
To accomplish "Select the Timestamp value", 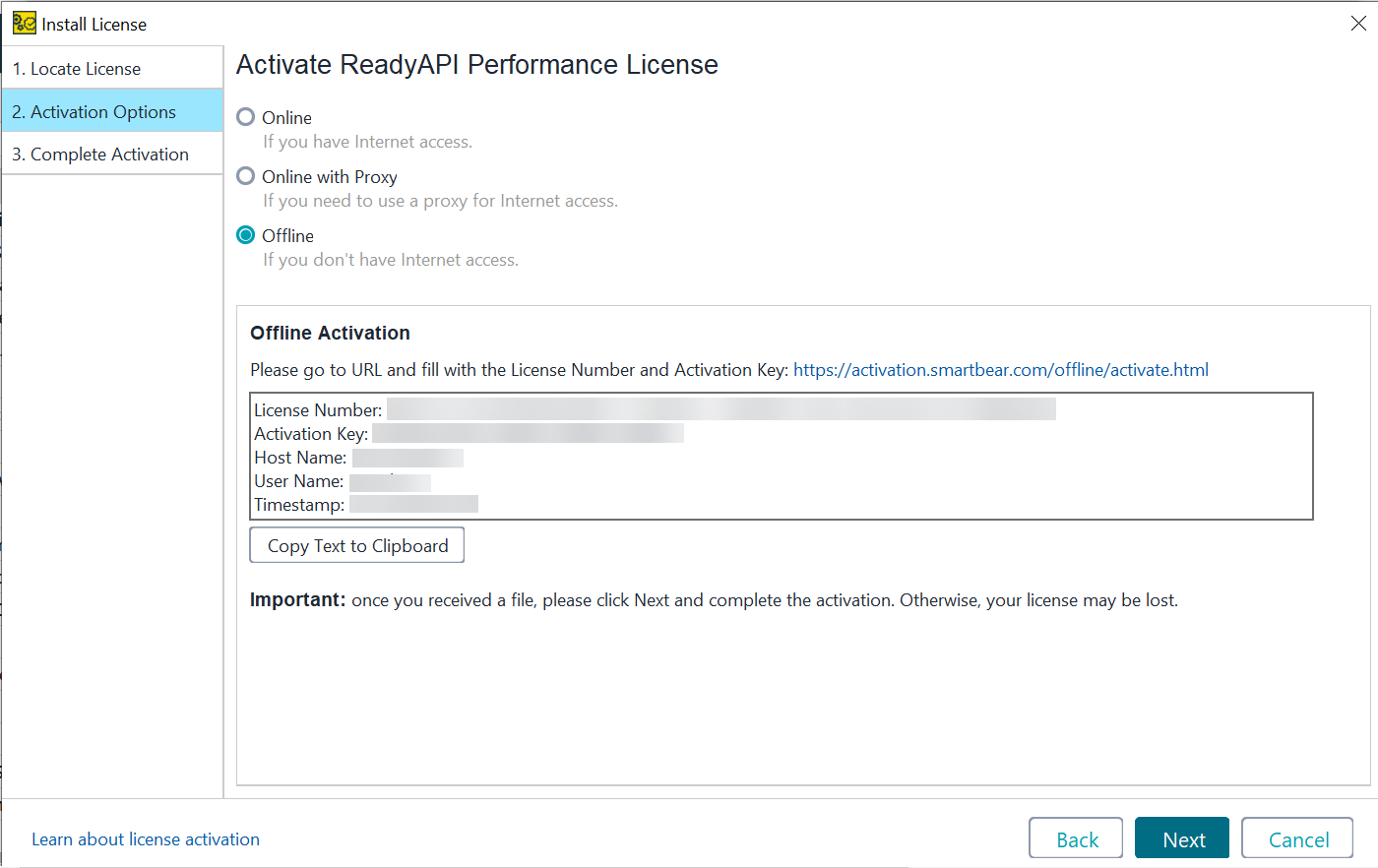I will [x=413, y=504].
